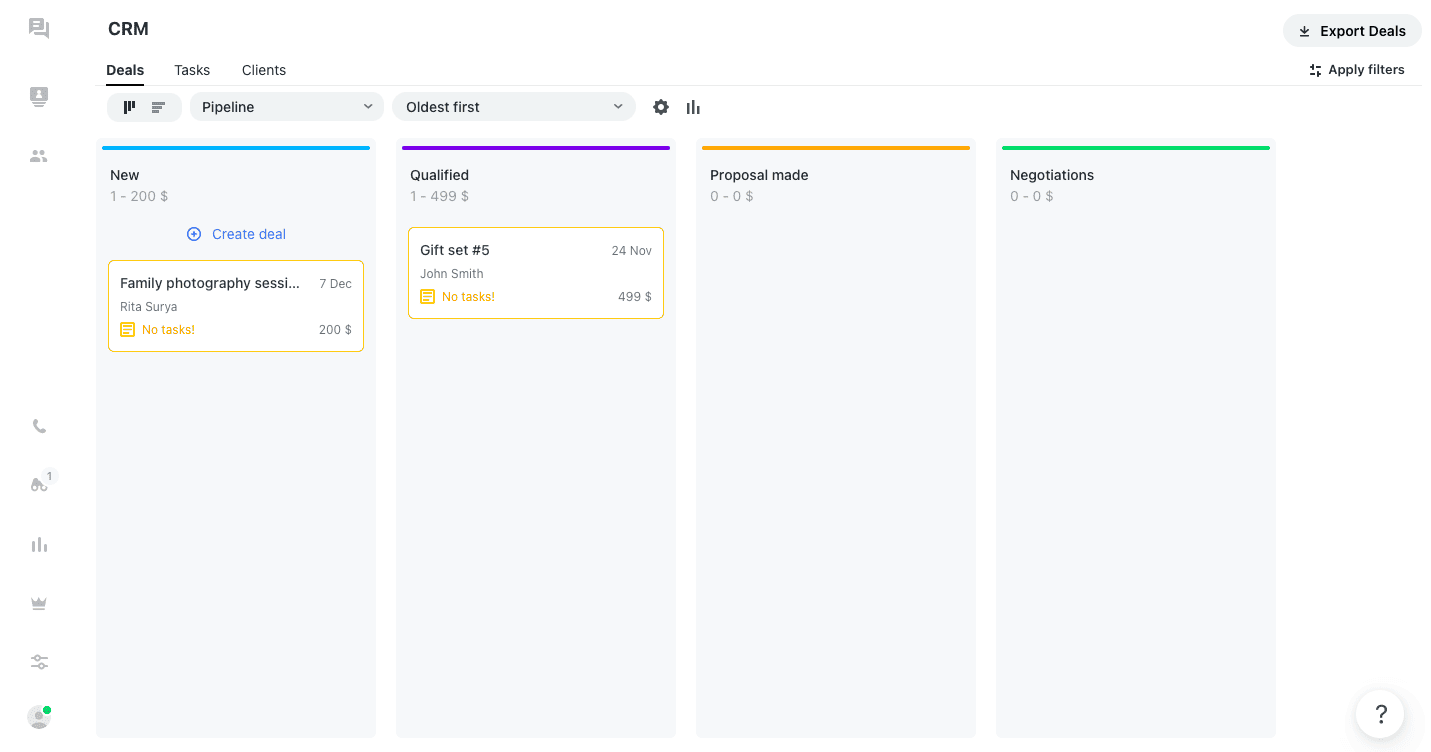Open the phone calls icon in sidebar
This screenshot has height=752, width=1431.
point(39,426)
